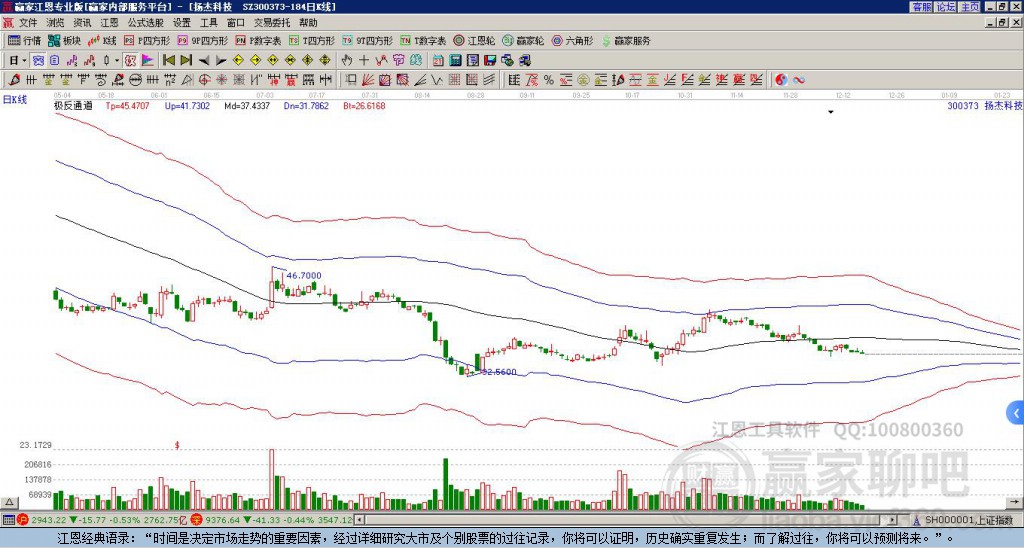Jump to first bar icon
The width and height of the screenshot is (1024, 548).
168,60
